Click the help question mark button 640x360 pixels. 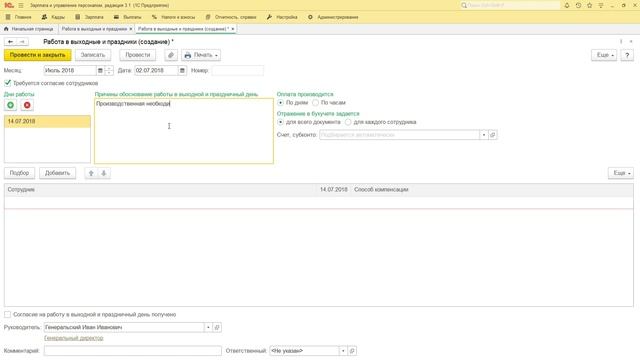tap(627, 55)
